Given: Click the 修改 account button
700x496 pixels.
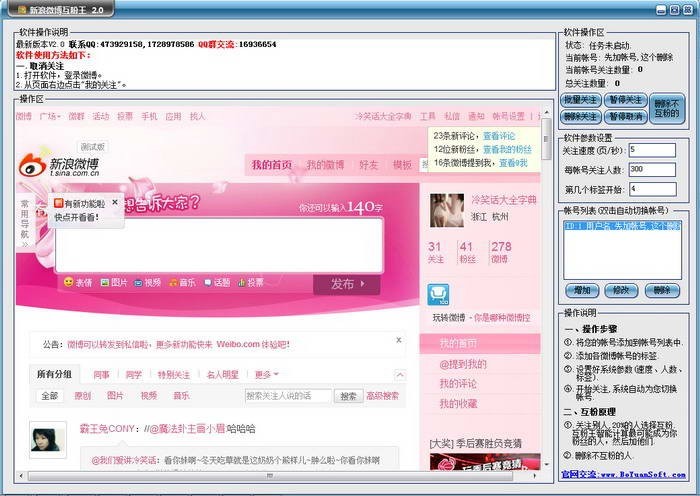Looking at the screenshot, I should click(621, 290).
